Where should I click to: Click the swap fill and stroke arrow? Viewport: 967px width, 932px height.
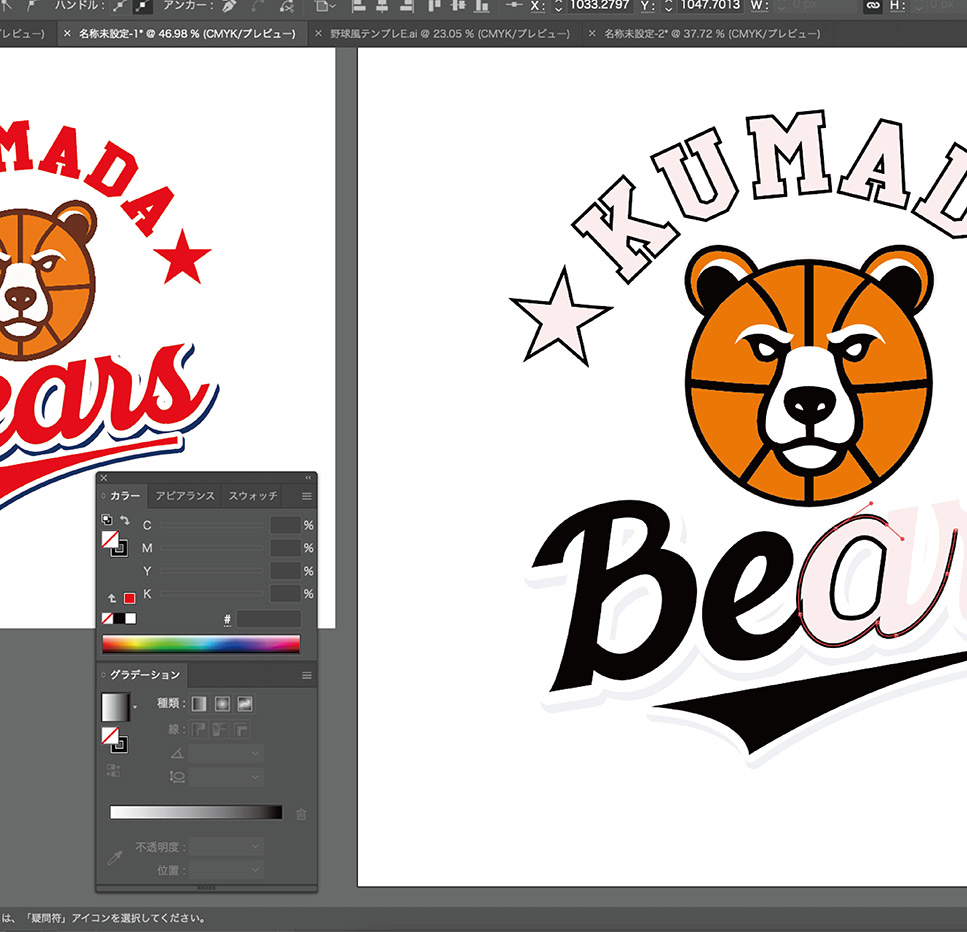[125, 520]
